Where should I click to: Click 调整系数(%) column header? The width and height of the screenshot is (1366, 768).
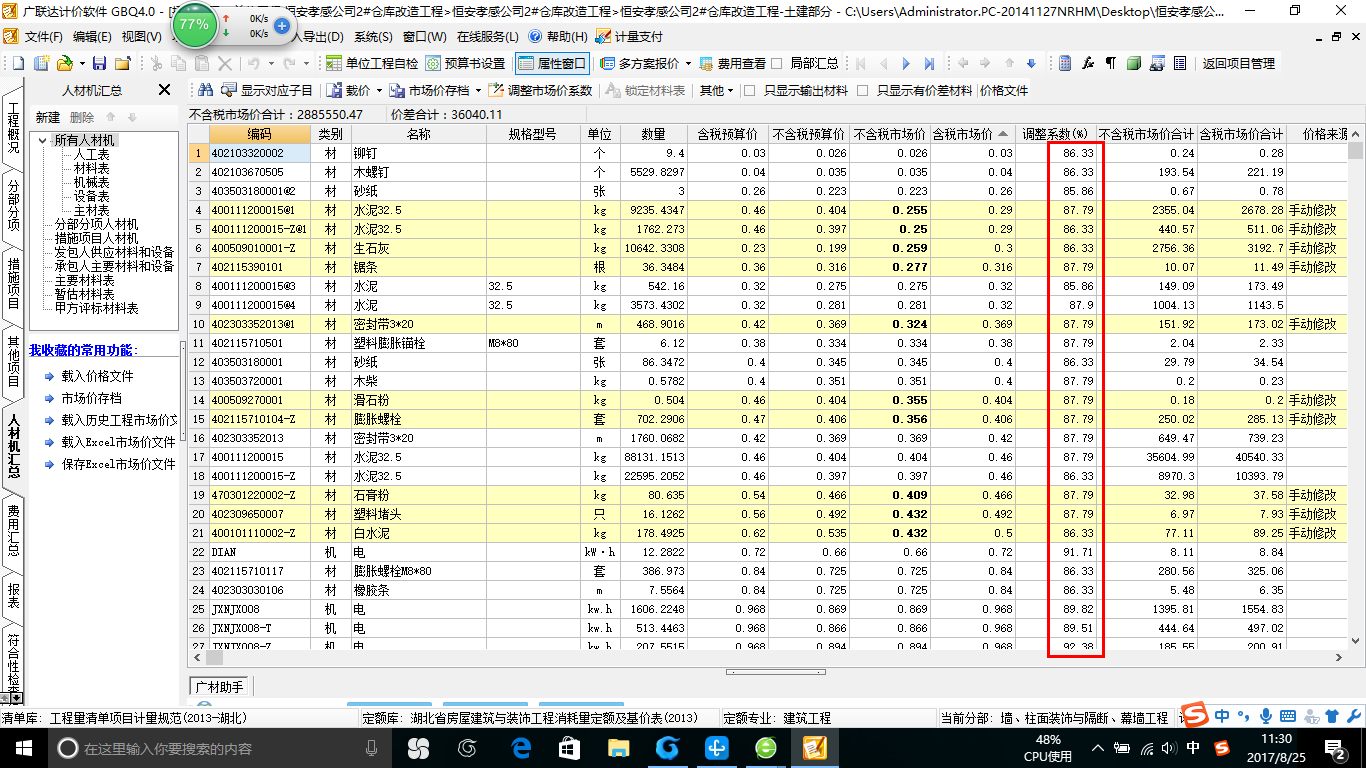[x=1056, y=134]
